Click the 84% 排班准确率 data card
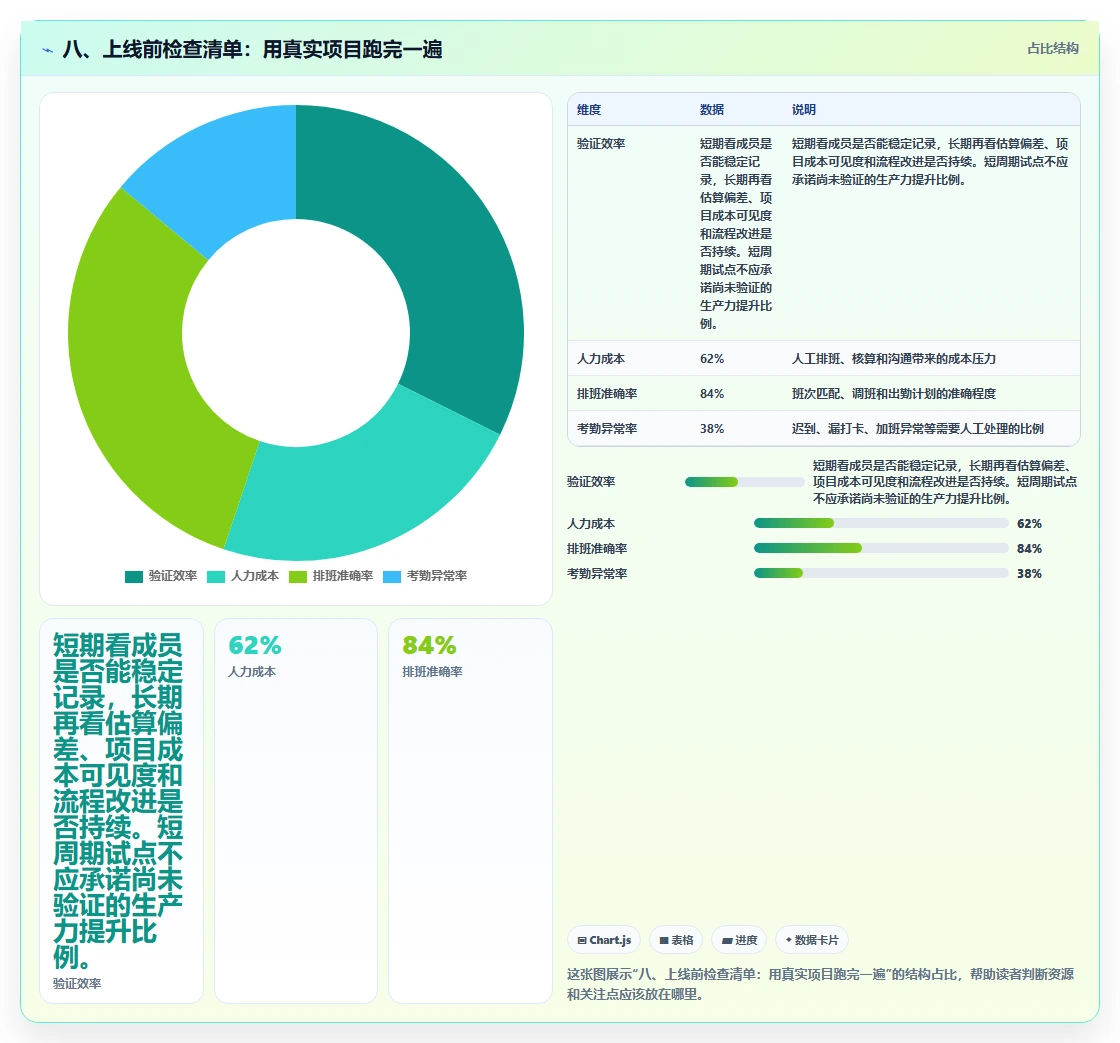Screen dimensions: 1120x1043 [470, 811]
